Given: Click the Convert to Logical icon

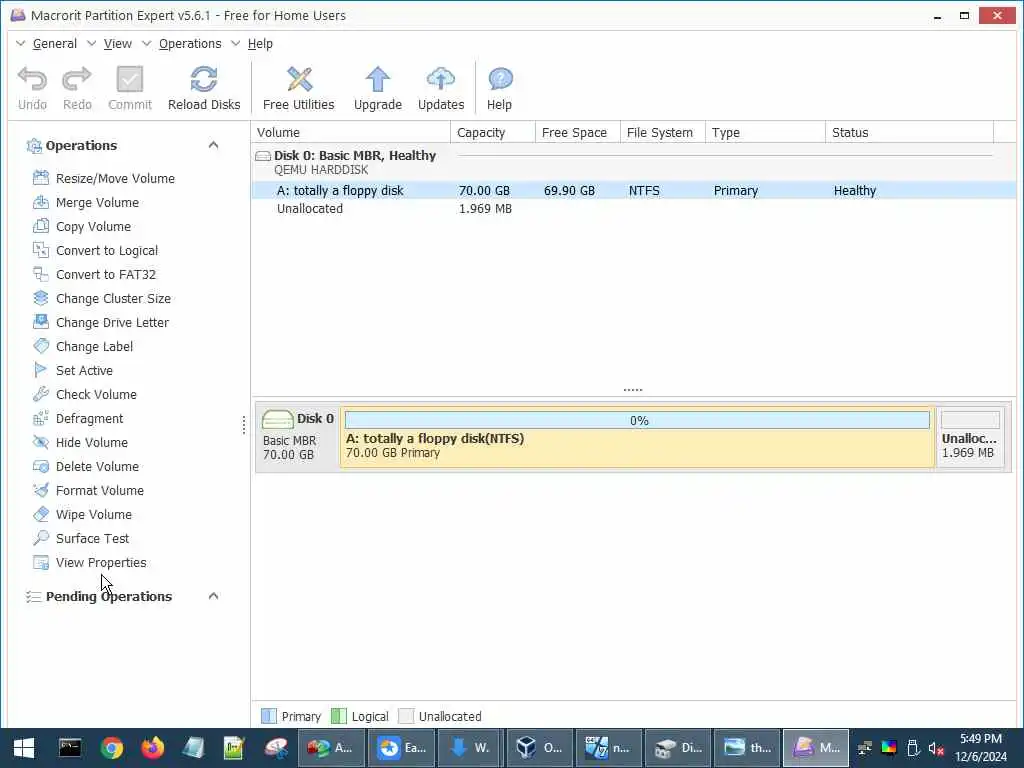Looking at the screenshot, I should pyautogui.click(x=41, y=250).
